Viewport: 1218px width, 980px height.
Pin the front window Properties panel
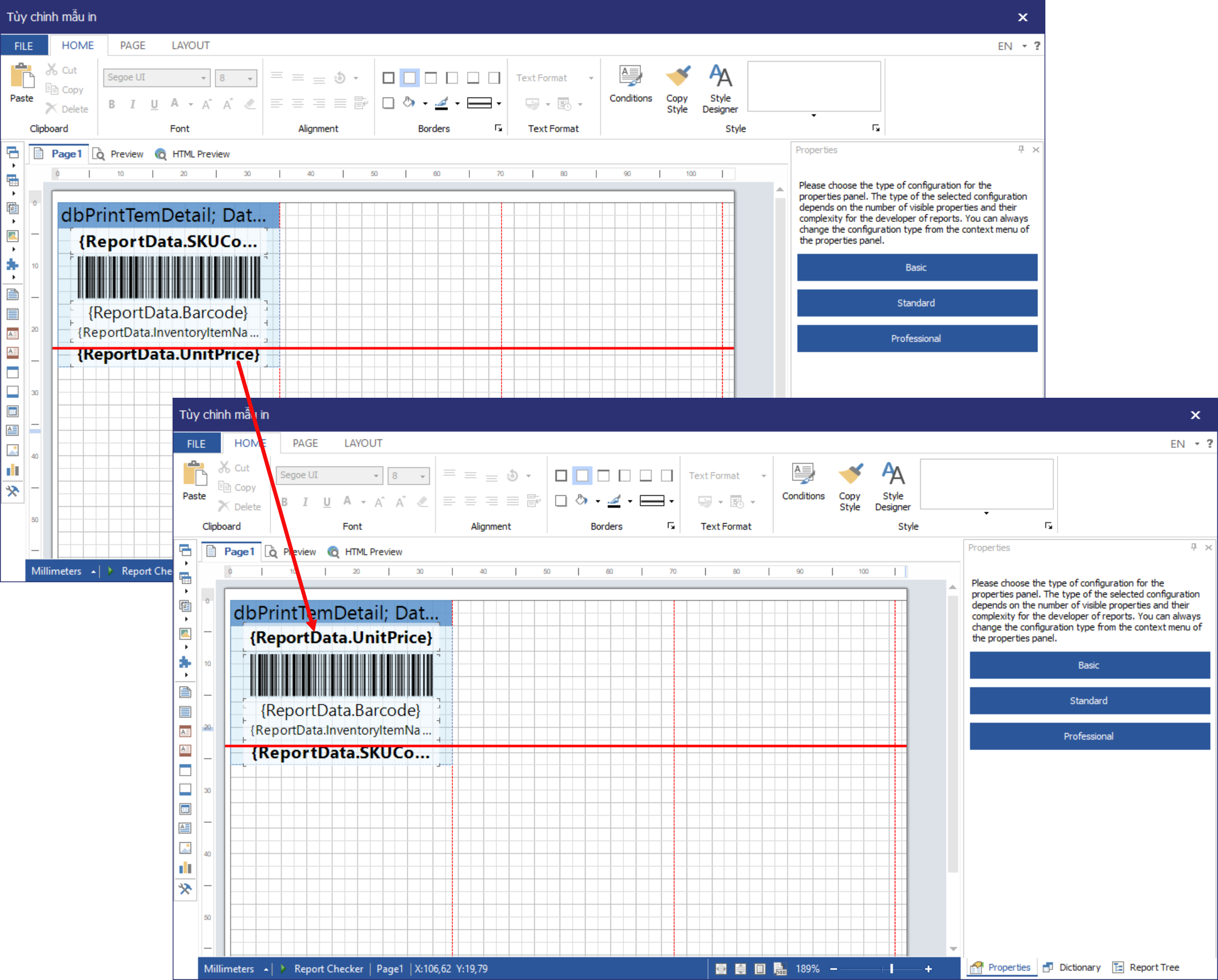coord(1193,547)
